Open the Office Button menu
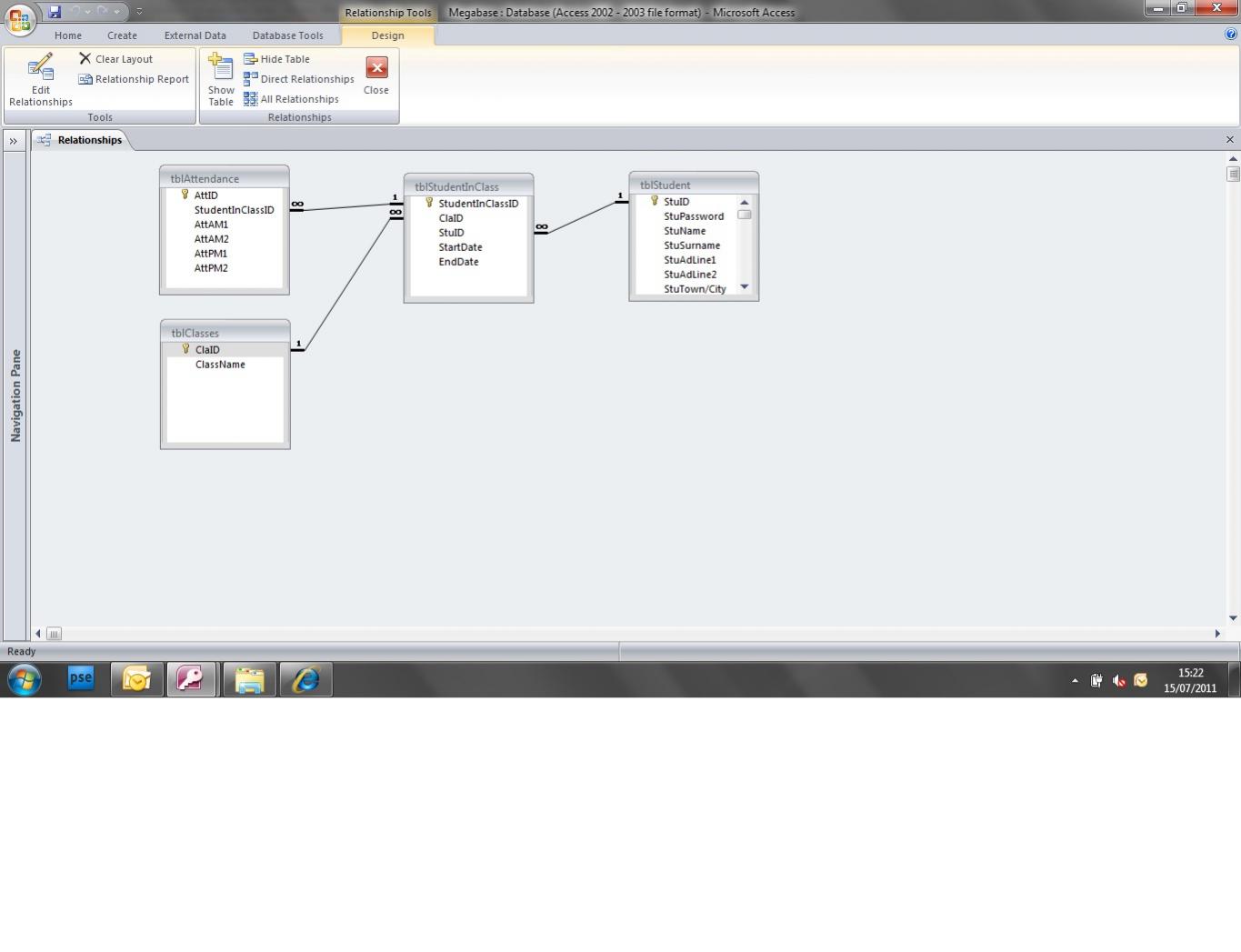The image size is (1241, 952). pos(19,18)
